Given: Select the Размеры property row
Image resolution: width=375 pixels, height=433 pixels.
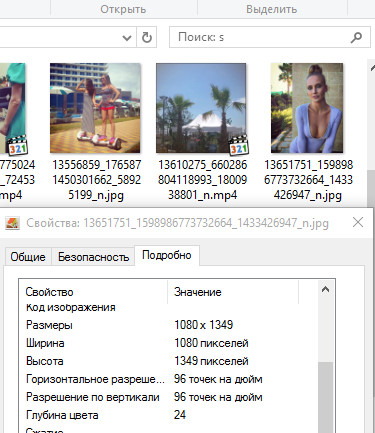Looking at the screenshot, I should (168, 325).
